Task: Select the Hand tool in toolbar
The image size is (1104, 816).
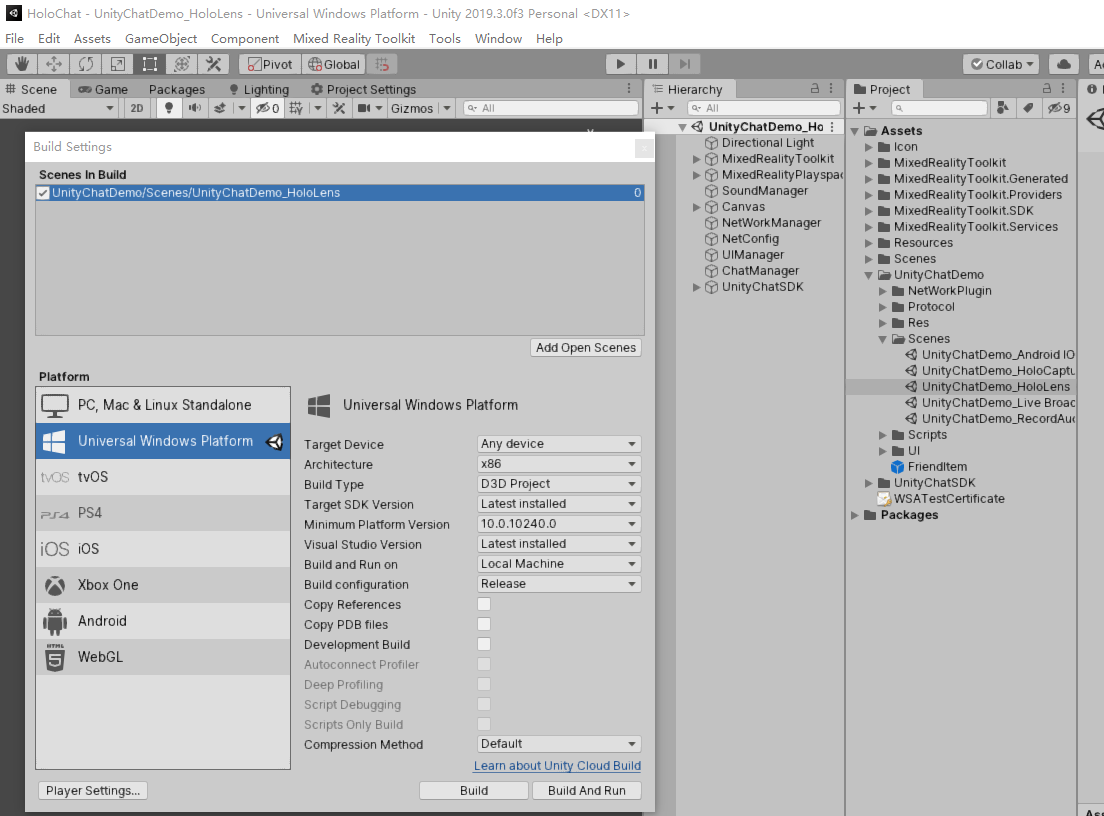Action: pyautogui.click(x=22, y=64)
